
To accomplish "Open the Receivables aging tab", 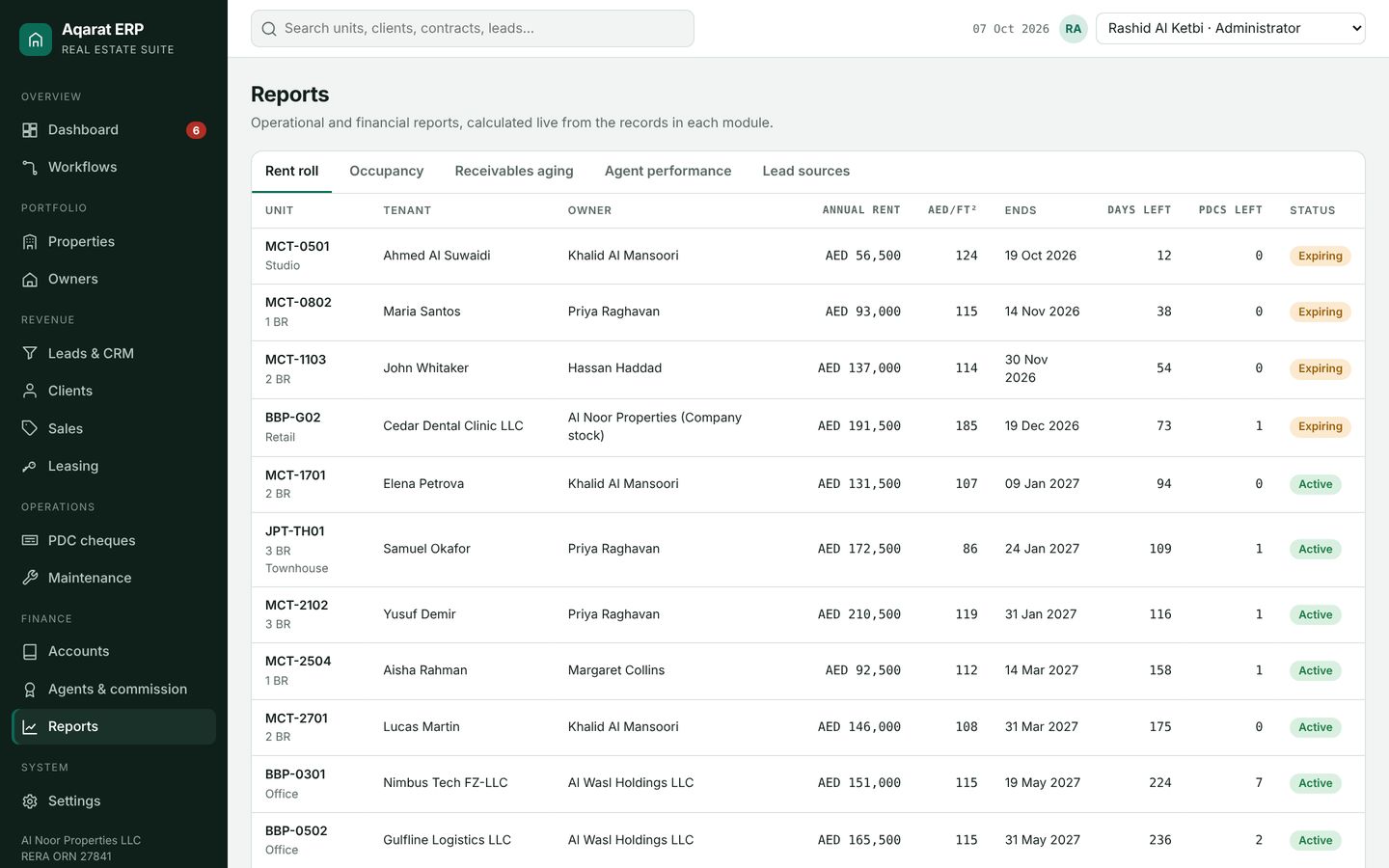I will pyautogui.click(x=514, y=172).
